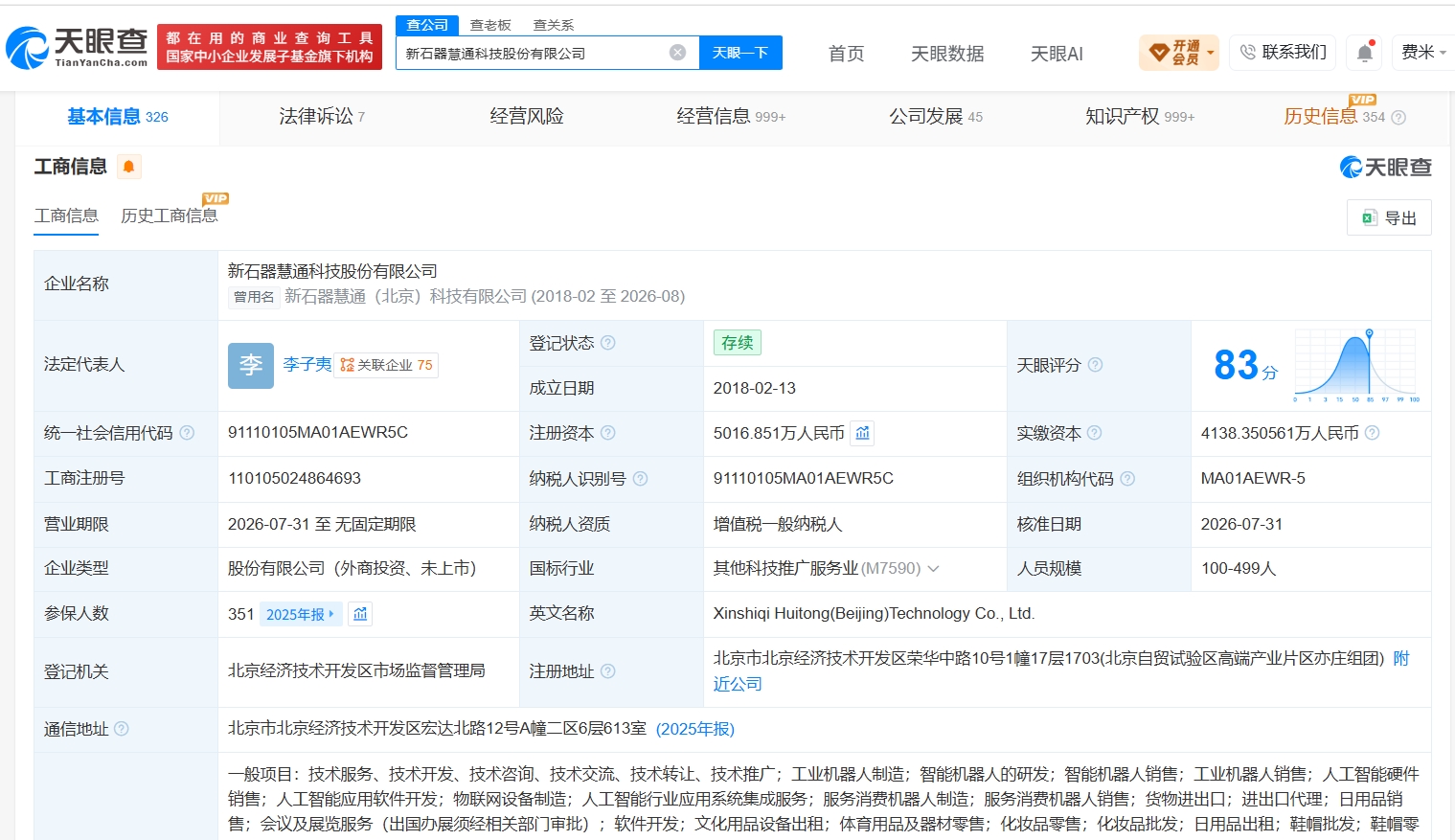Click the 联系我们 button
Image resolution: width=1455 pixels, height=840 pixels.
[1284, 53]
